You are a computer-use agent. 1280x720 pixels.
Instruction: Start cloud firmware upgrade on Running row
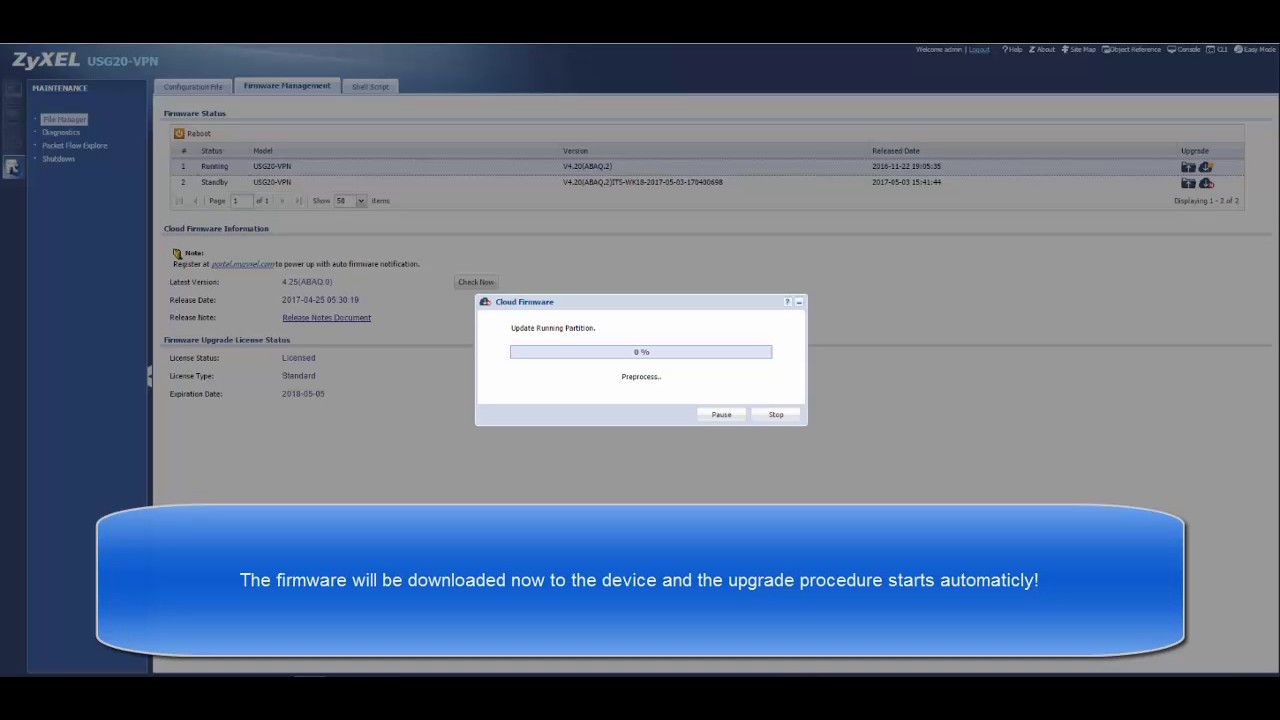click(x=1206, y=167)
